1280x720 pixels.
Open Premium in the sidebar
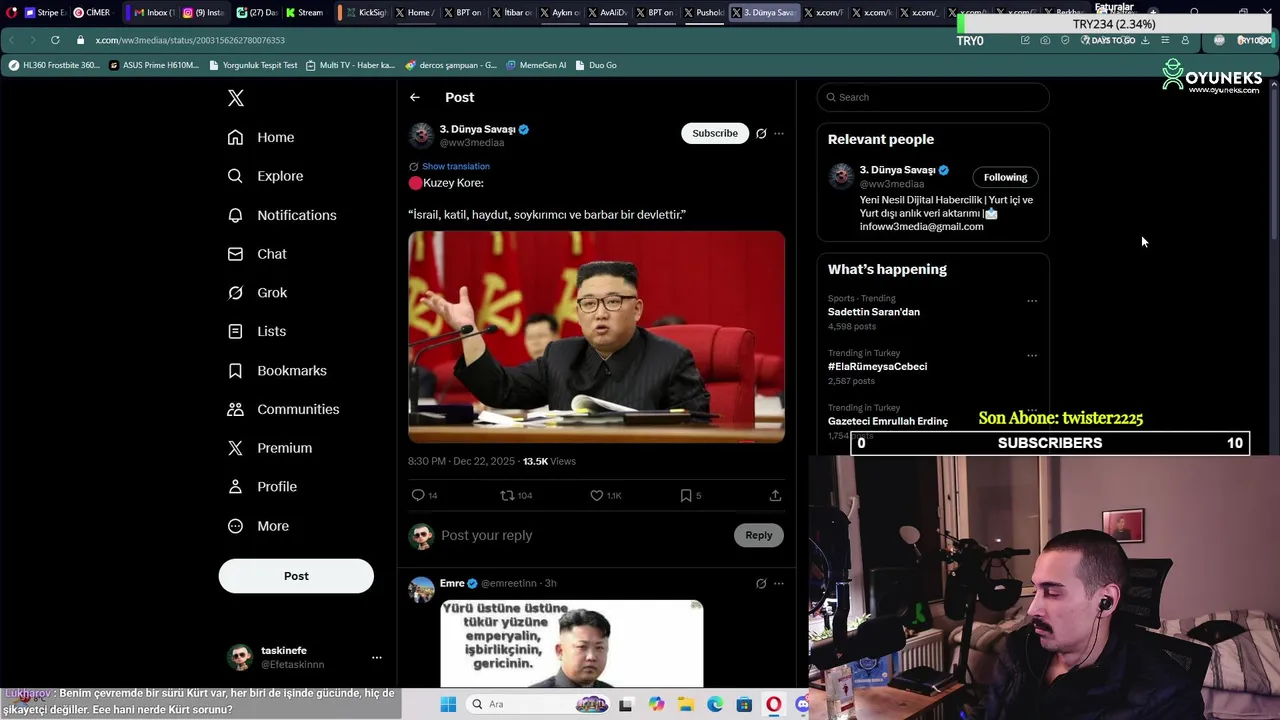tap(269, 448)
